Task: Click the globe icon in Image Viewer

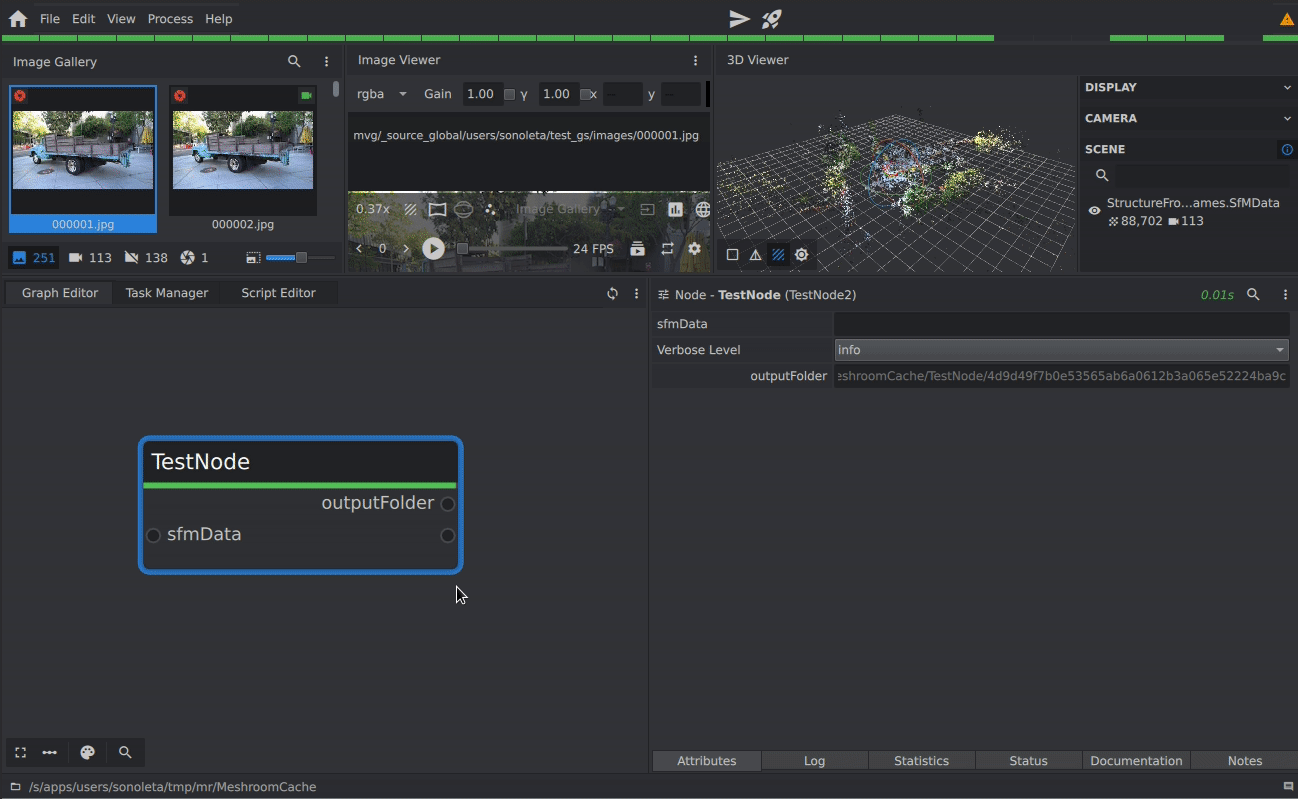Action: [703, 210]
